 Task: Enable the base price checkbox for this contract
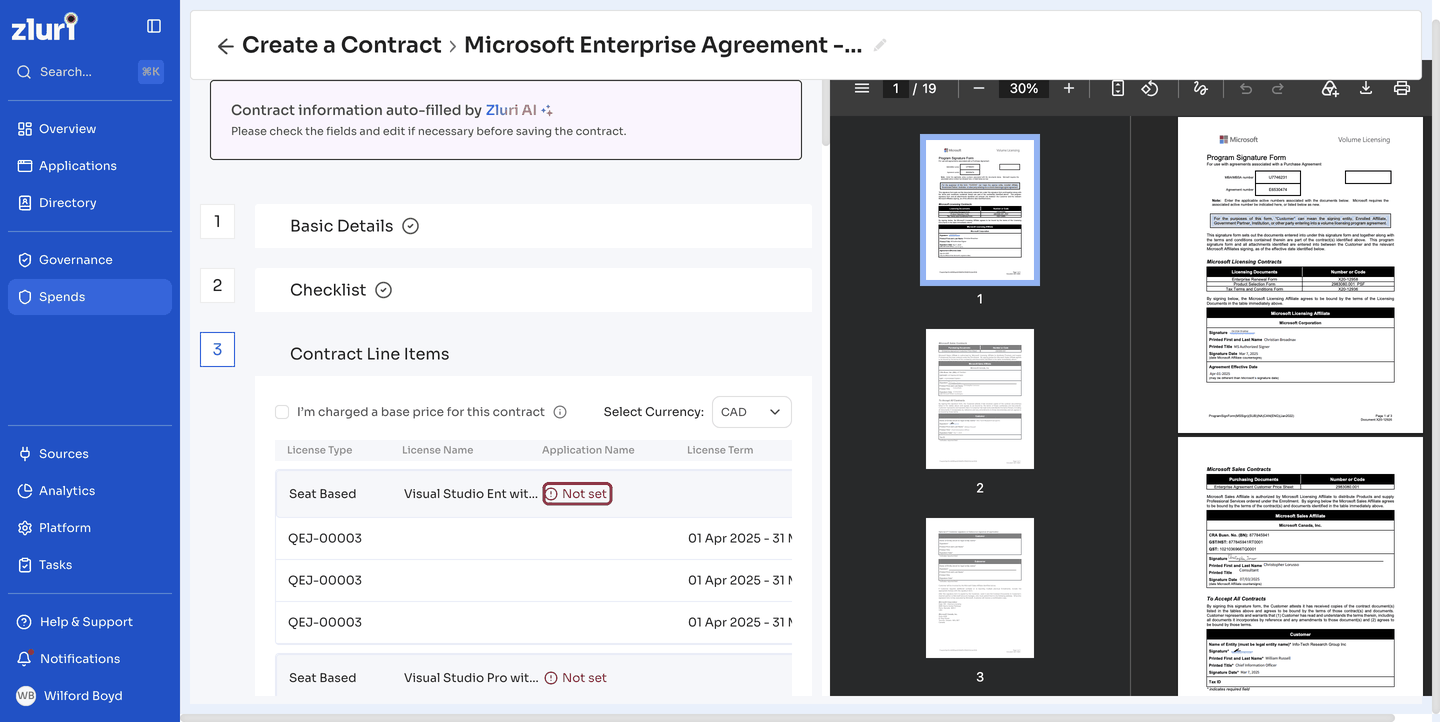[282, 412]
